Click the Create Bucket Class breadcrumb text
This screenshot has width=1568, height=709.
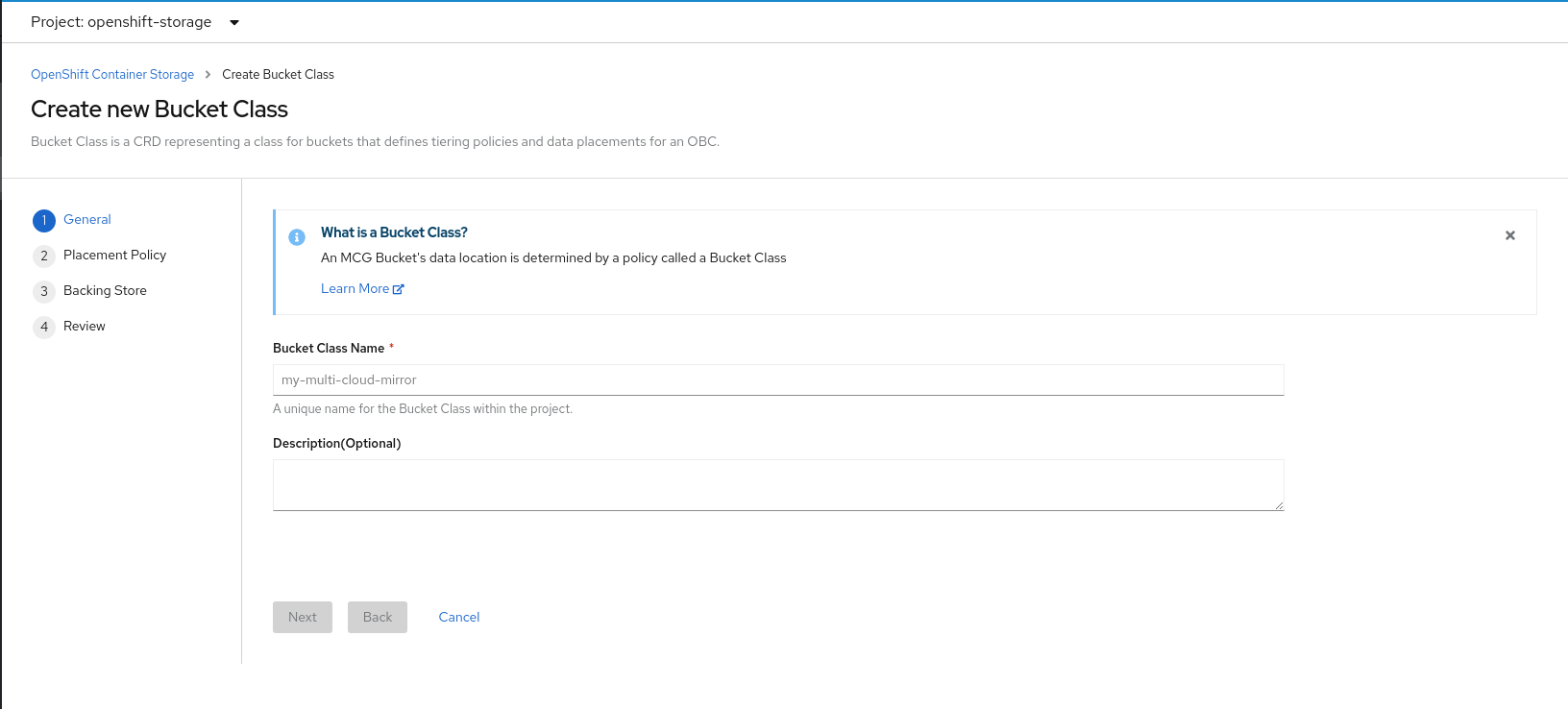pos(278,74)
